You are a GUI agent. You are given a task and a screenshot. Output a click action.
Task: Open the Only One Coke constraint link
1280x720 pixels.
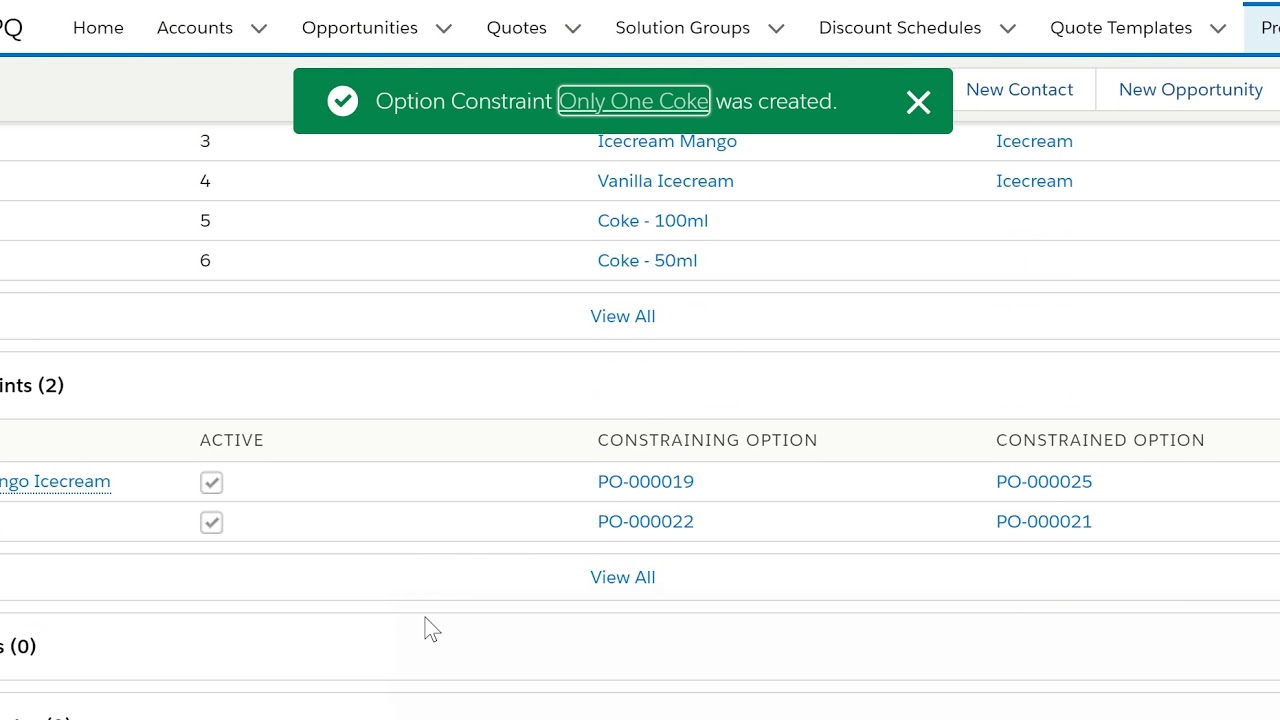click(x=634, y=101)
